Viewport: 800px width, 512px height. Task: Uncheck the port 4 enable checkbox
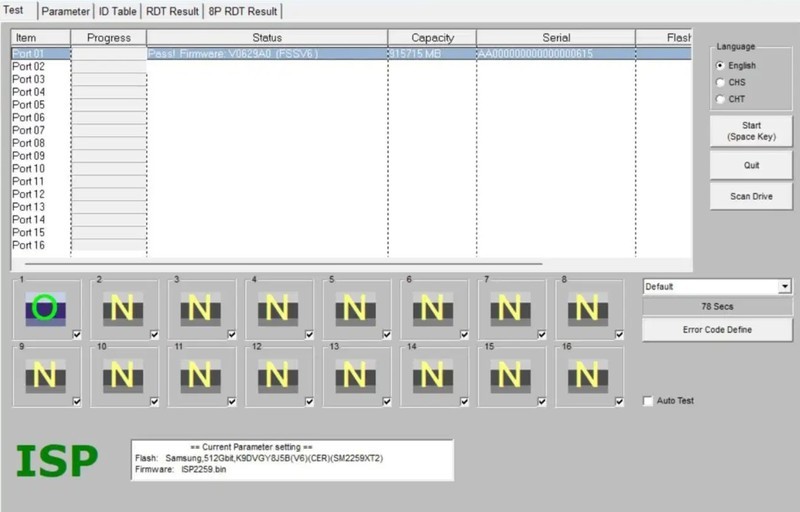[x=310, y=335]
